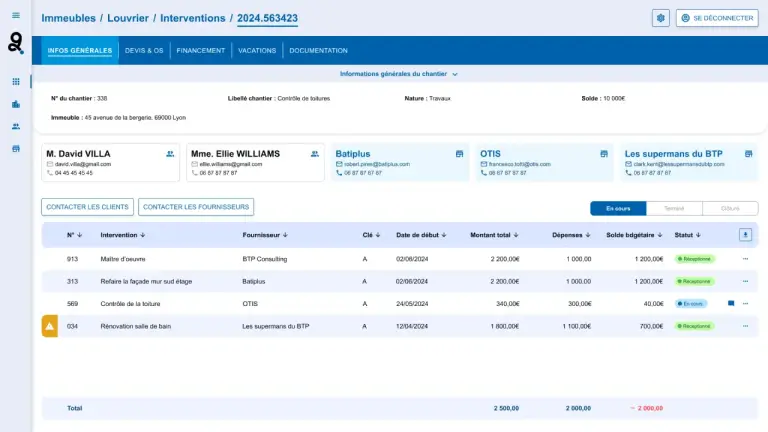Open the store icon in sidebar
This screenshot has width=768, height=432.
tap(16, 148)
